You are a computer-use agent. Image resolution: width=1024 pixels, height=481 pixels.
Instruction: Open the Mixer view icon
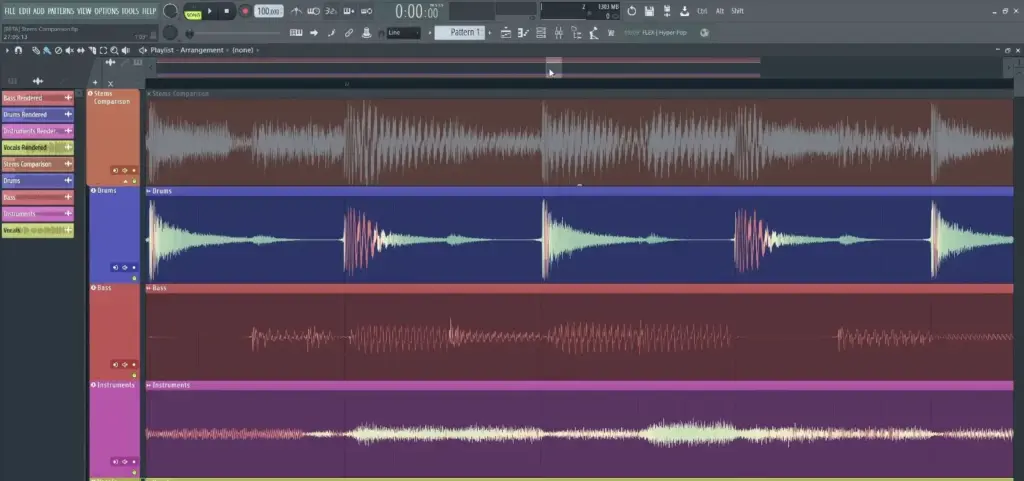(558, 33)
